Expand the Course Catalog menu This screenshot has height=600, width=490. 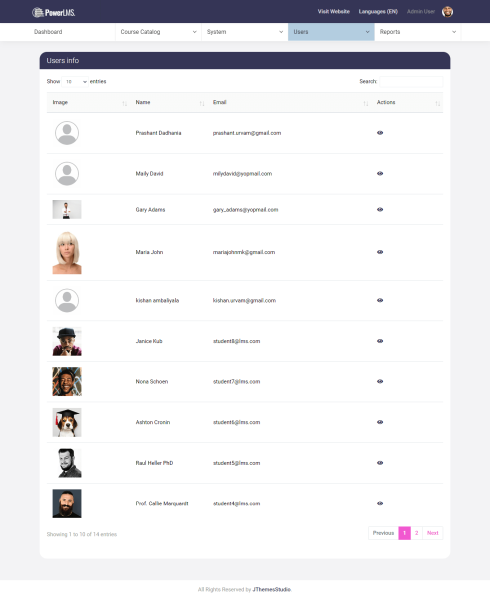[158, 32]
